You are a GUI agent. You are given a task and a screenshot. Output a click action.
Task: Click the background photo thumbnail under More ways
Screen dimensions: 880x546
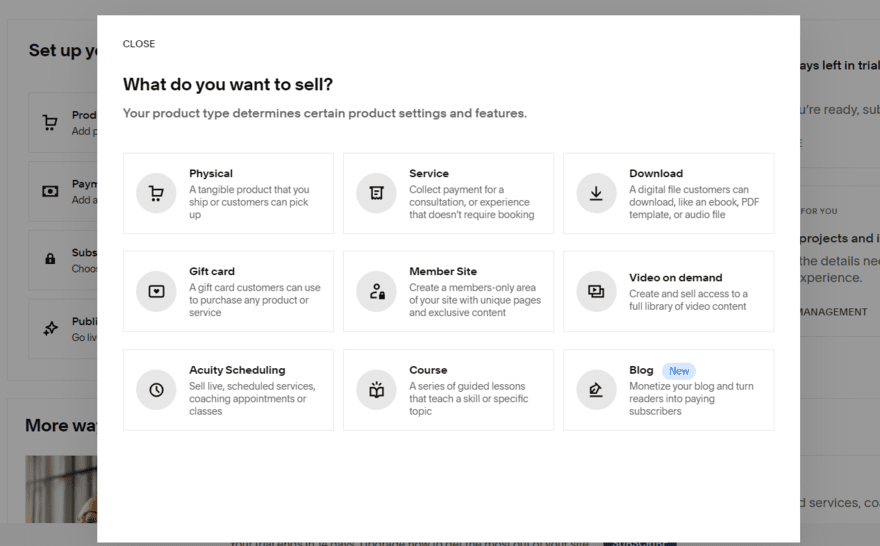[61, 489]
